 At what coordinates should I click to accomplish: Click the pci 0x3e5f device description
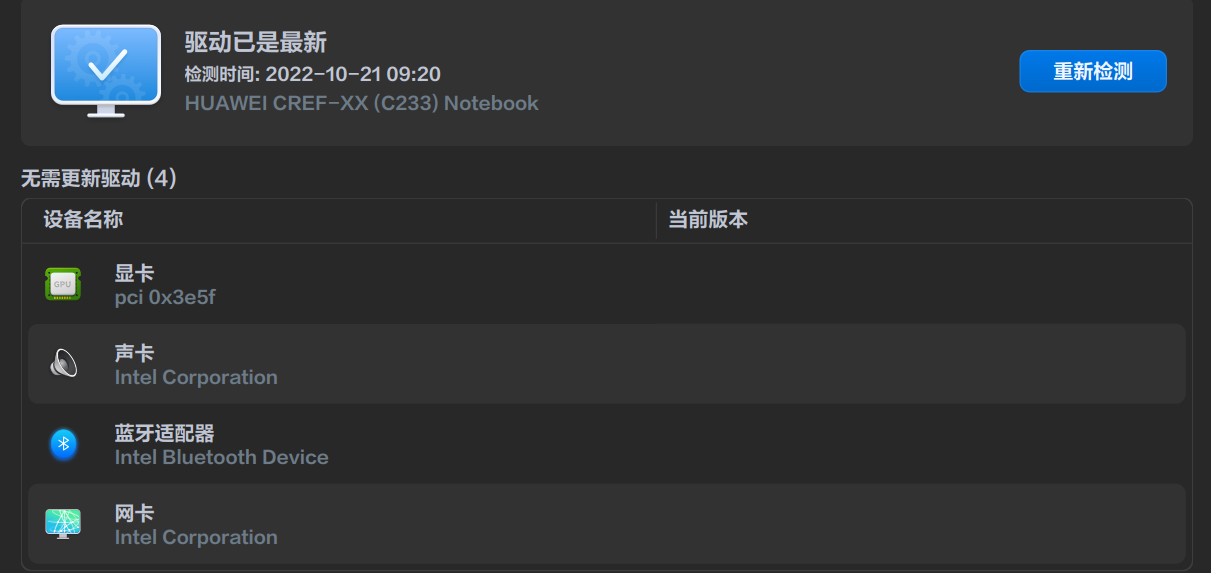(165, 297)
